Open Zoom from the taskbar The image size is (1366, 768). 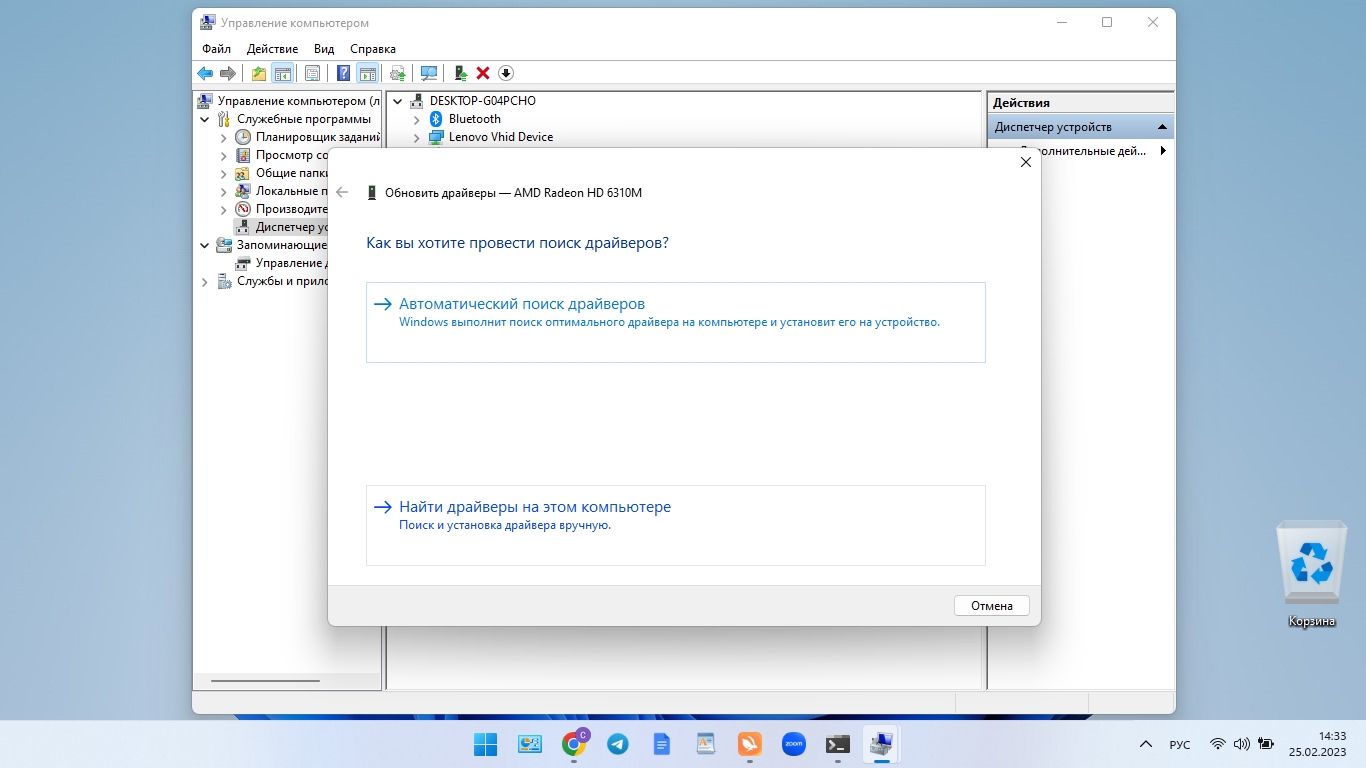tap(794, 744)
